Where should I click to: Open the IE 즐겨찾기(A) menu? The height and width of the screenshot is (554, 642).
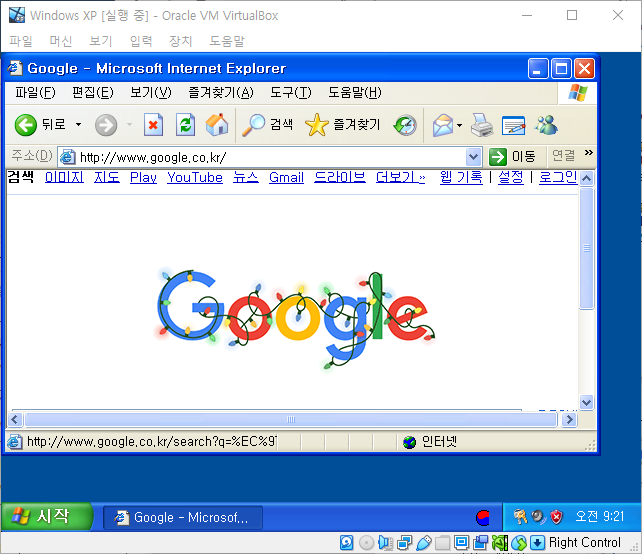[221, 93]
